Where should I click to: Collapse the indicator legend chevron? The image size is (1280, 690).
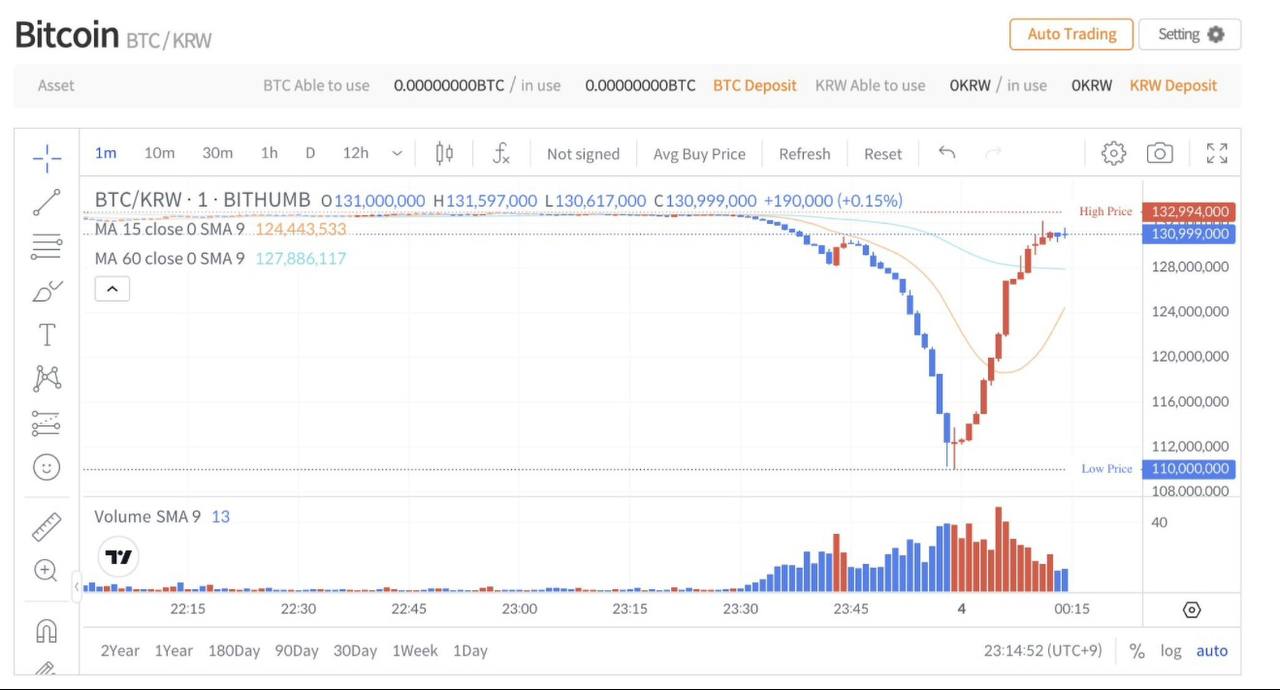[x=112, y=289]
